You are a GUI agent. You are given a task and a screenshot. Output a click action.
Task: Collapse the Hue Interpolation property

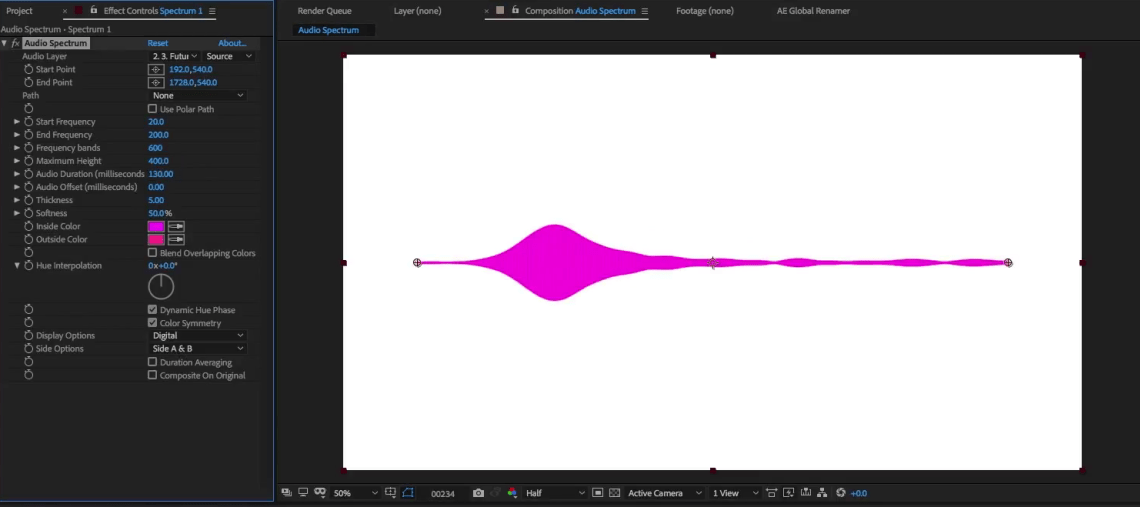(17, 266)
